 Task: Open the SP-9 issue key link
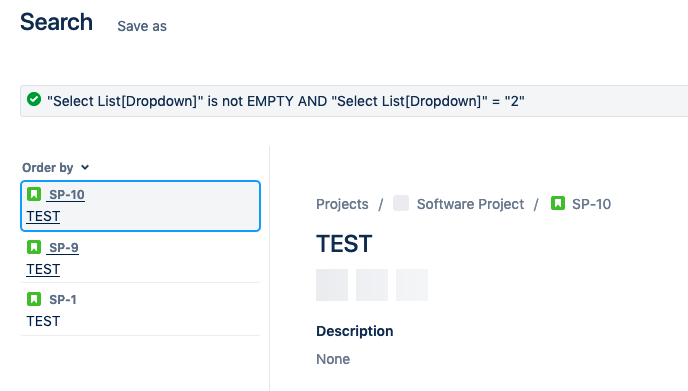64,248
